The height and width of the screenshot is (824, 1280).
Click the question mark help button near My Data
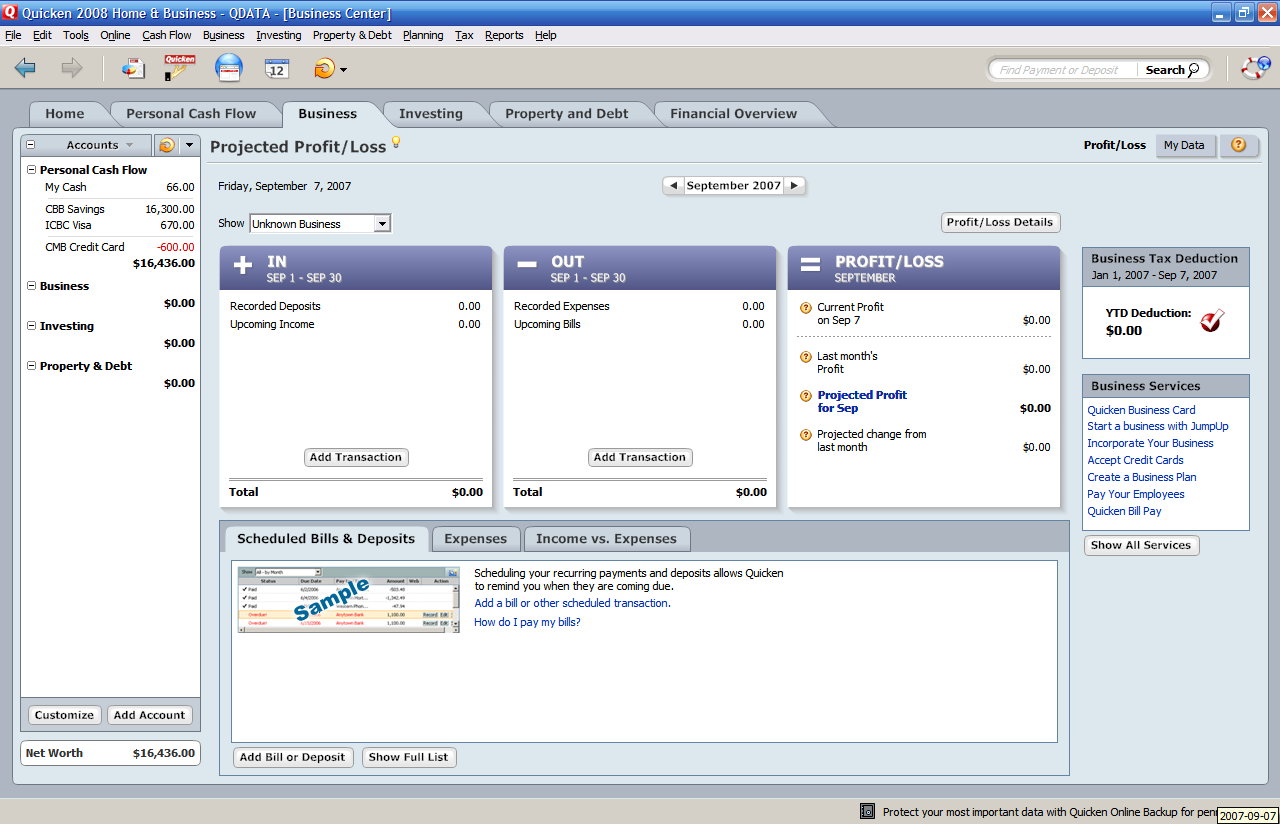click(1238, 145)
